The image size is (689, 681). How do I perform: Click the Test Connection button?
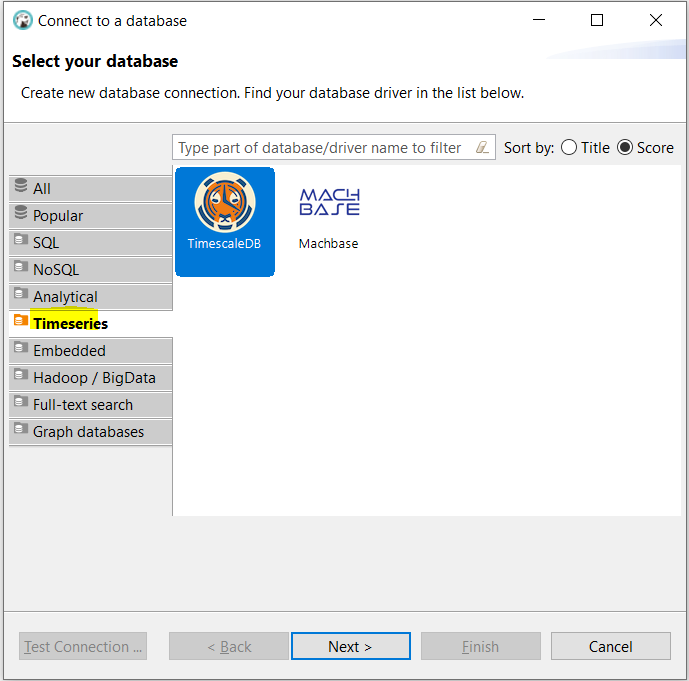[83, 646]
